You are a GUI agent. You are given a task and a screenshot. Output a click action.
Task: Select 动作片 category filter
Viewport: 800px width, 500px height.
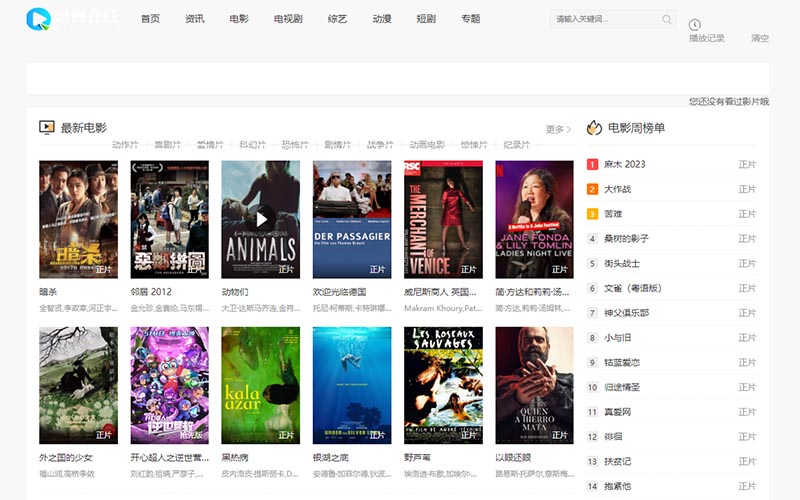[x=126, y=145]
